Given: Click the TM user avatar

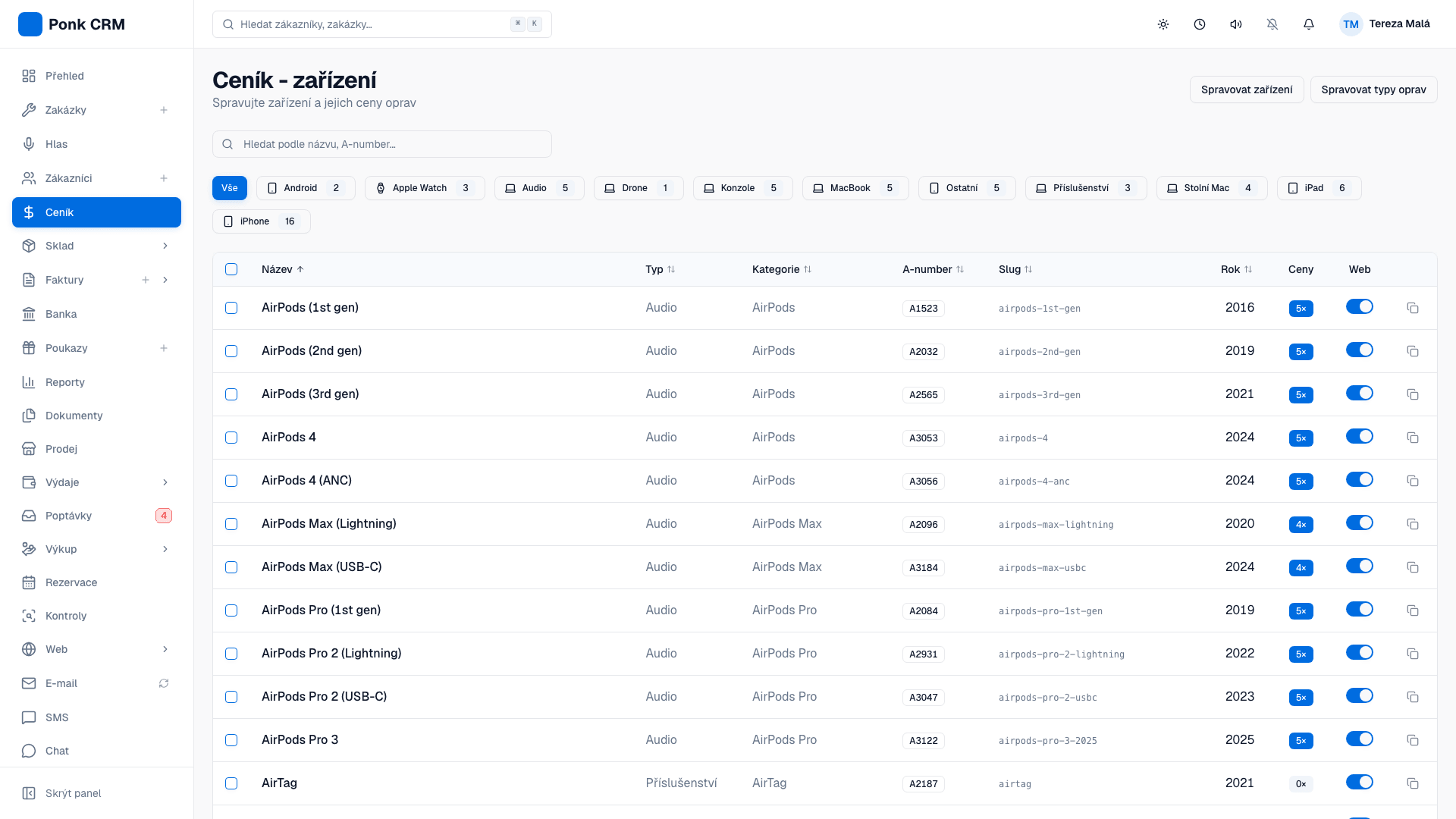Looking at the screenshot, I should tap(1351, 24).
